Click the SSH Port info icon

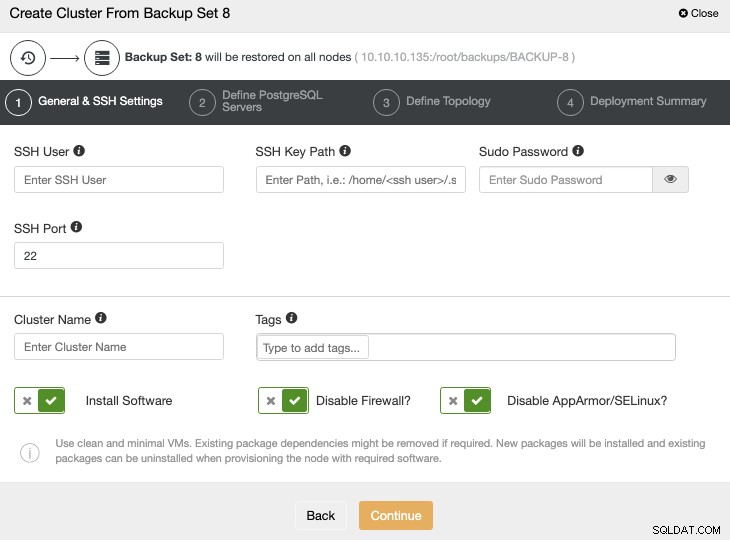click(x=76, y=227)
